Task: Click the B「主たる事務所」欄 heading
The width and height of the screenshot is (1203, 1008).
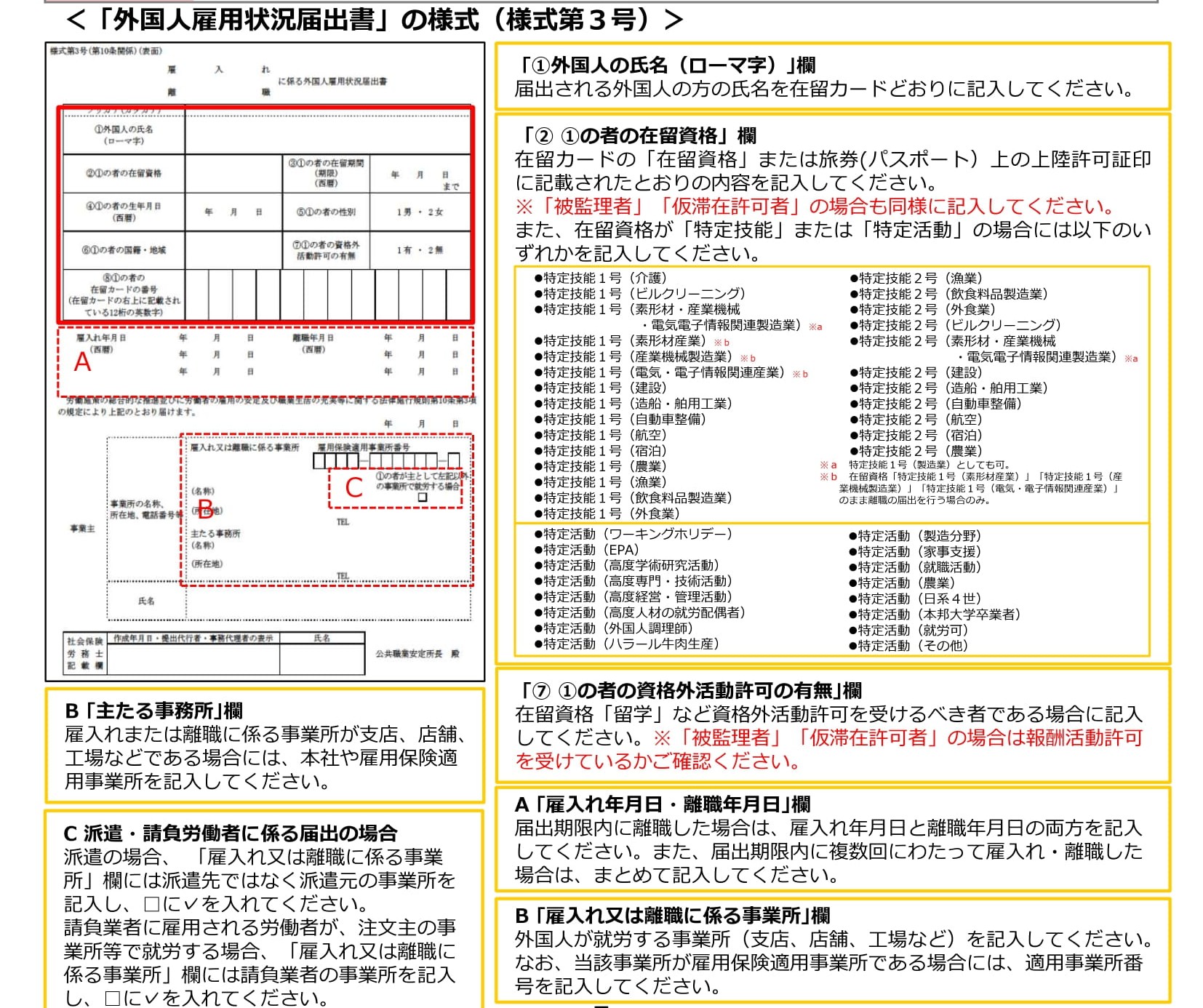Action: click(x=153, y=711)
